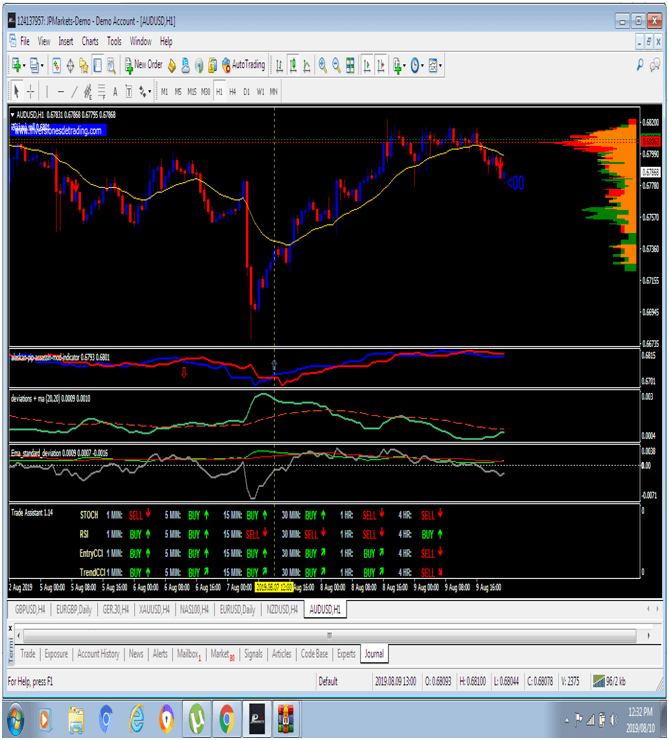The height and width of the screenshot is (740, 669).
Task: Click the search magnifier icon at top right
Action: [640, 65]
